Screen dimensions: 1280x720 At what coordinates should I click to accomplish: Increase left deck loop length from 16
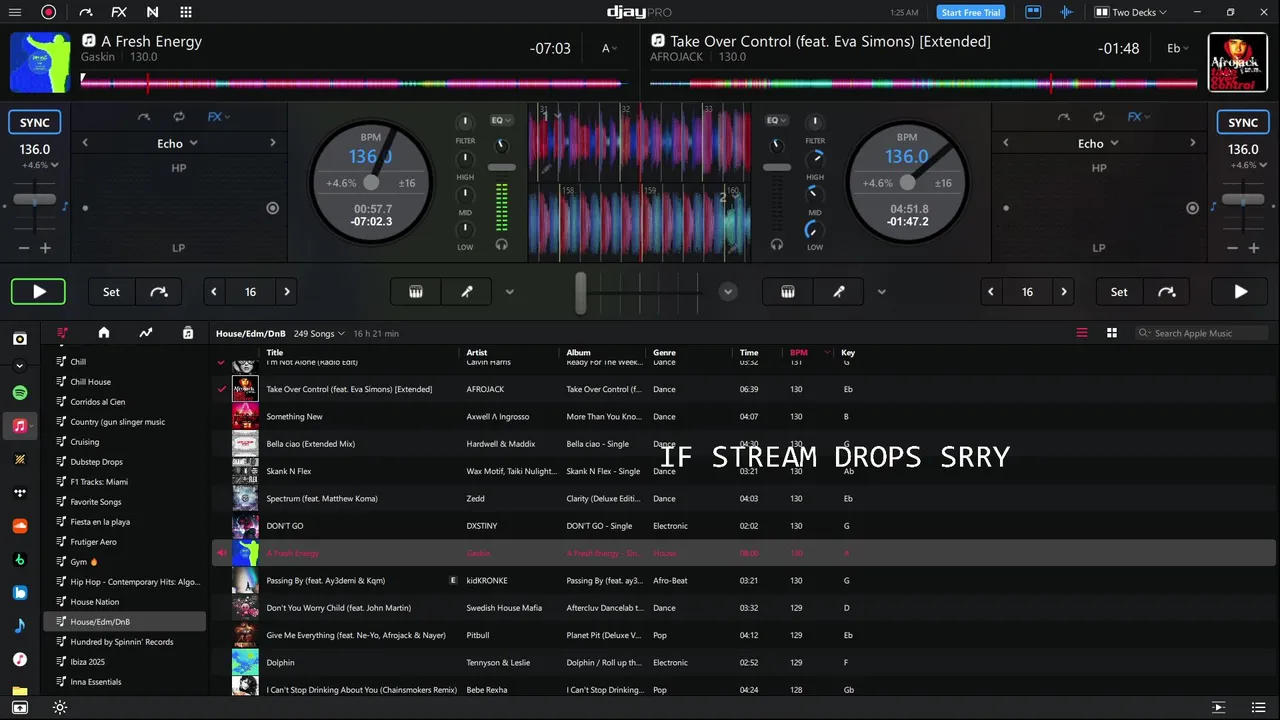click(x=287, y=292)
